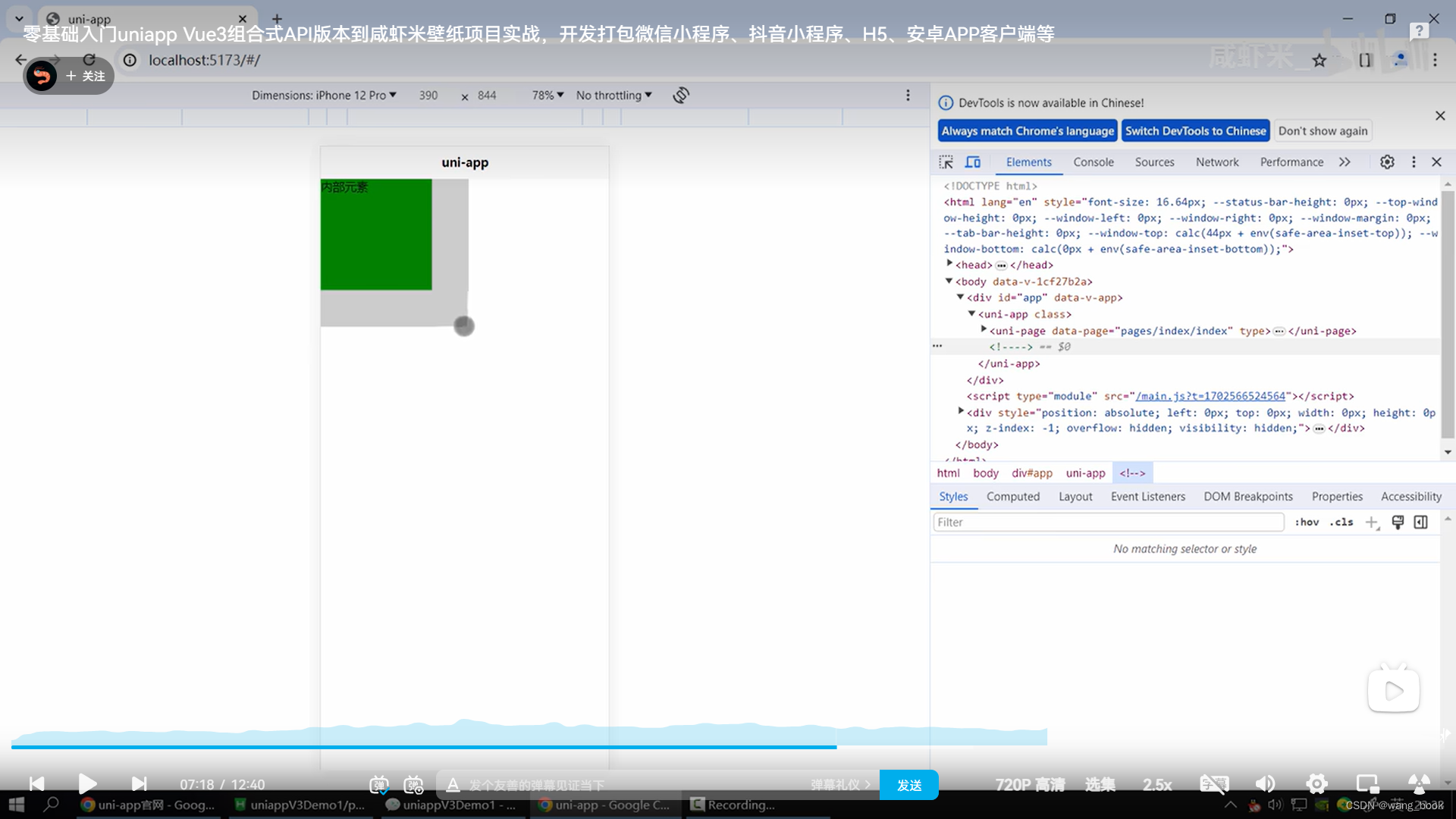
Task: Open Layout pane tab
Action: (x=1075, y=497)
